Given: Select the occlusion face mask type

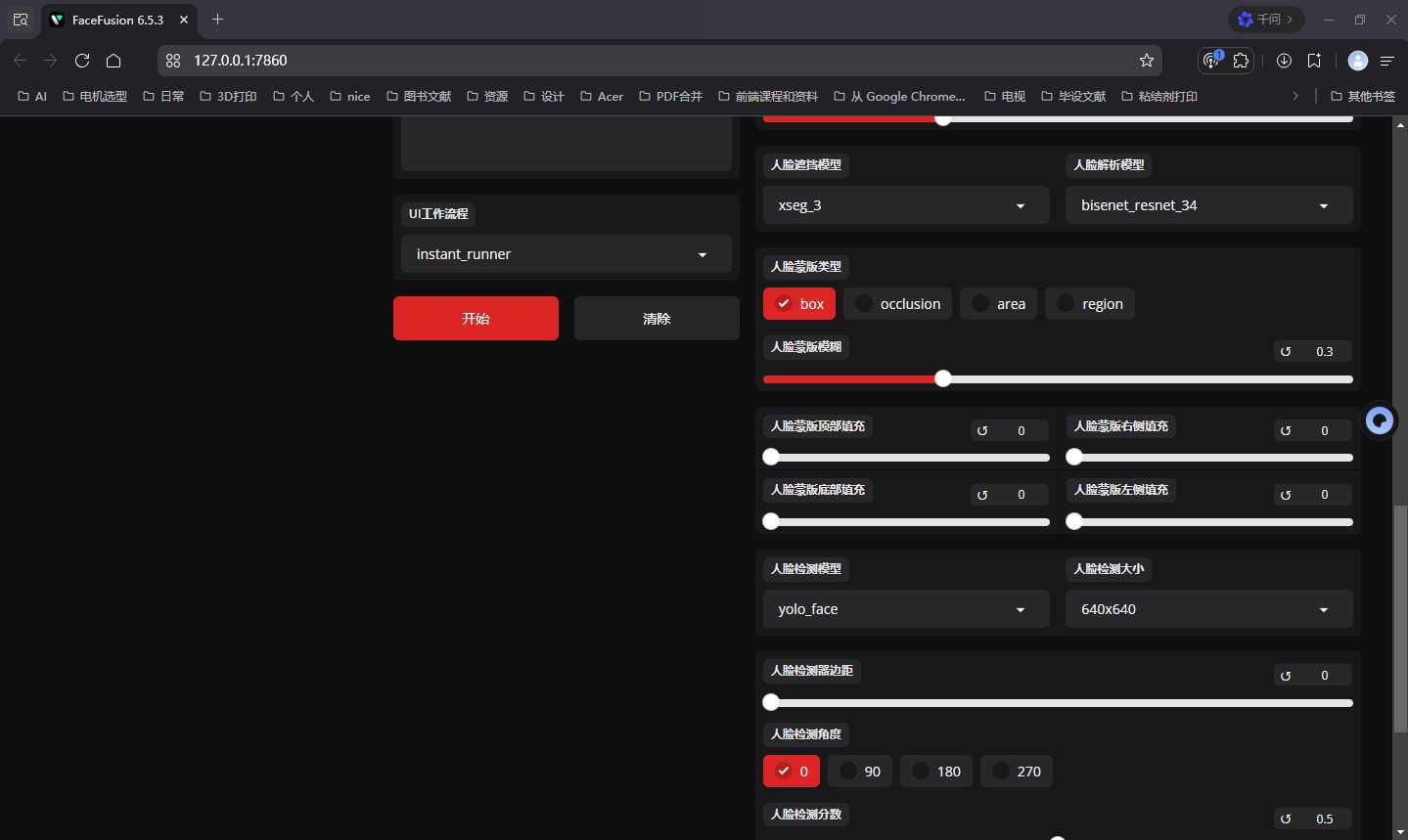Looking at the screenshot, I should (897, 304).
